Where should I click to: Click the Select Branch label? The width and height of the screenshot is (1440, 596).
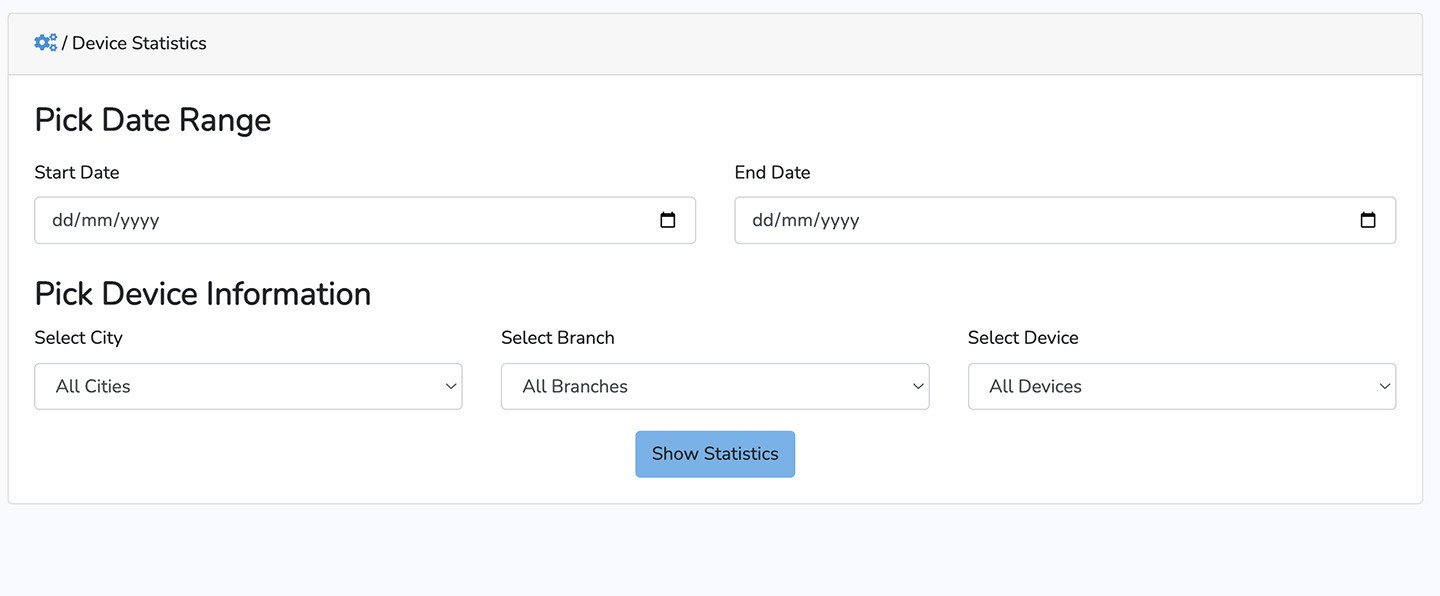(557, 338)
